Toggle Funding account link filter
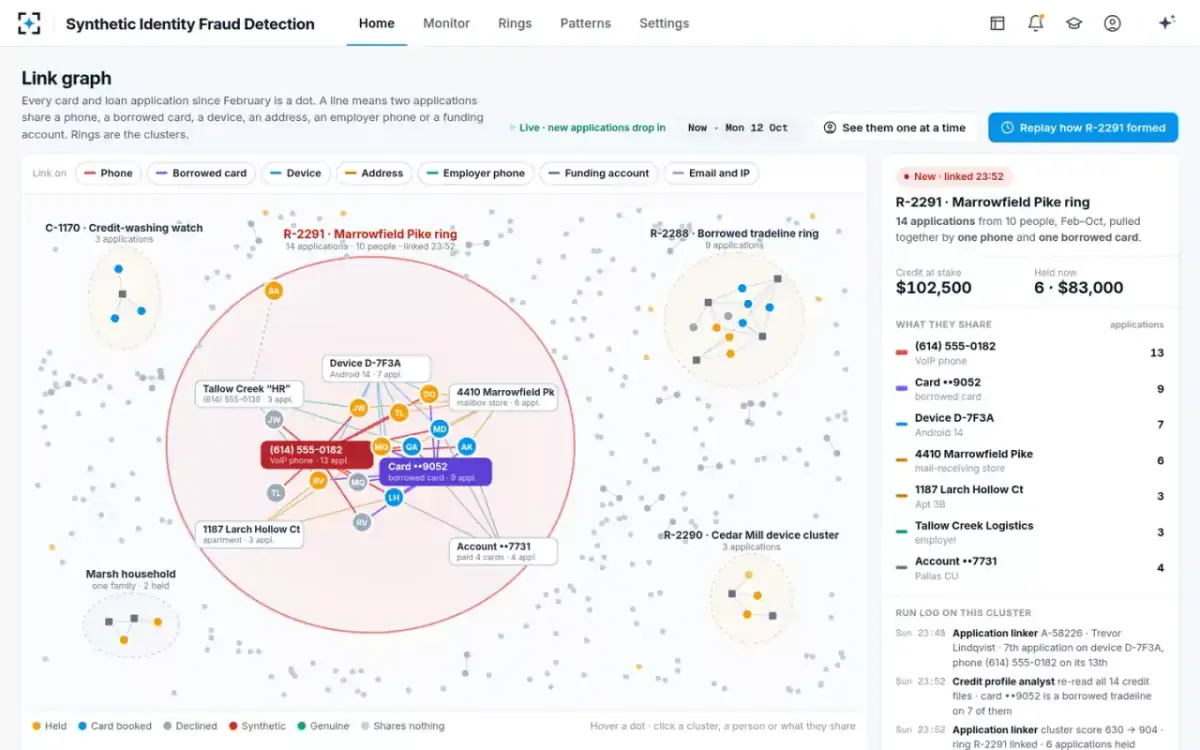This screenshot has width=1200, height=750. [x=599, y=173]
